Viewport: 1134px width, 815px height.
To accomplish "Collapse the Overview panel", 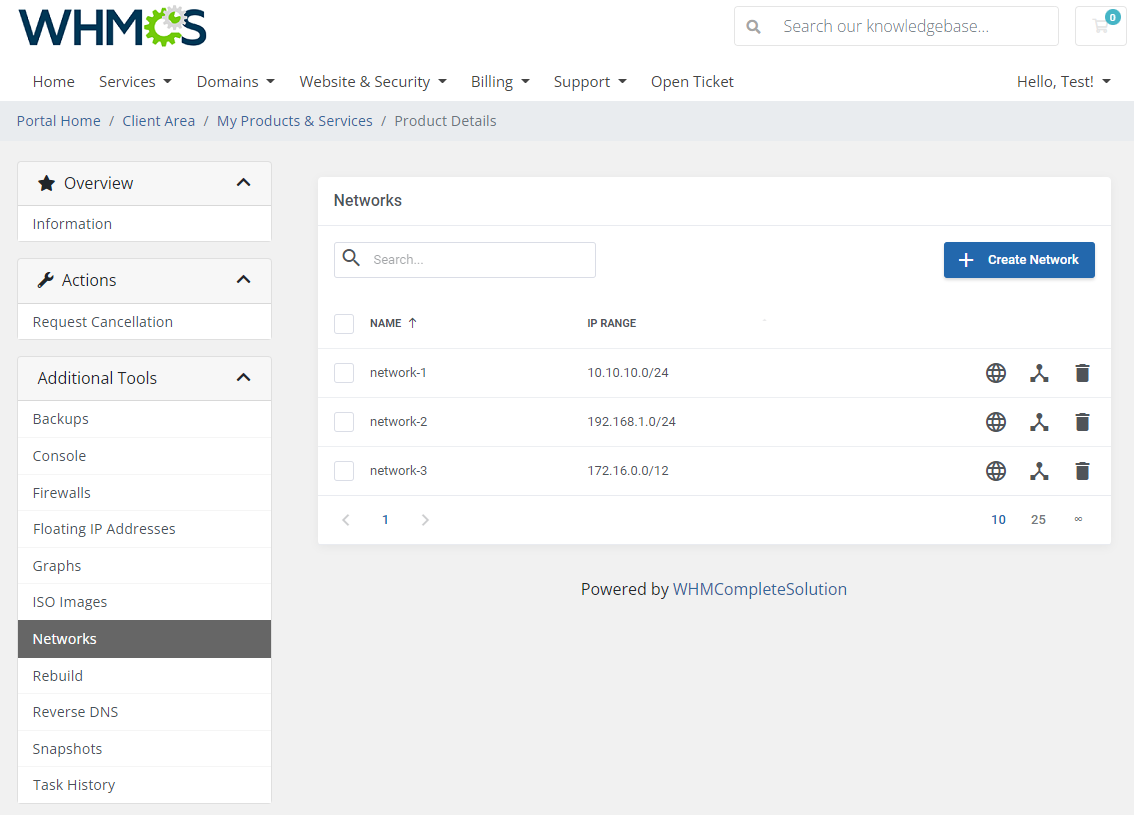I will (x=243, y=183).
